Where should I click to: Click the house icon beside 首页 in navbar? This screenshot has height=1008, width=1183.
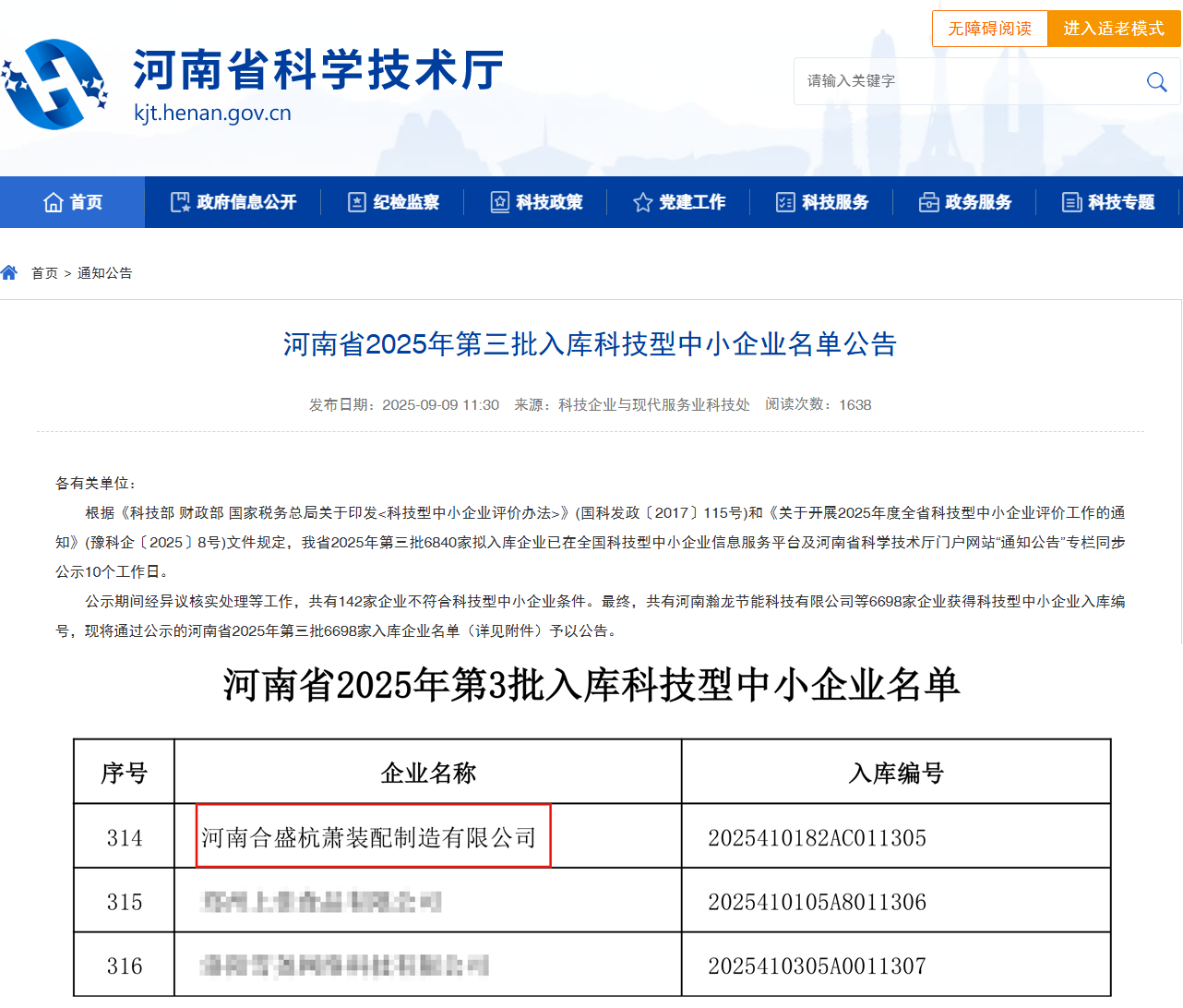point(53,202)
